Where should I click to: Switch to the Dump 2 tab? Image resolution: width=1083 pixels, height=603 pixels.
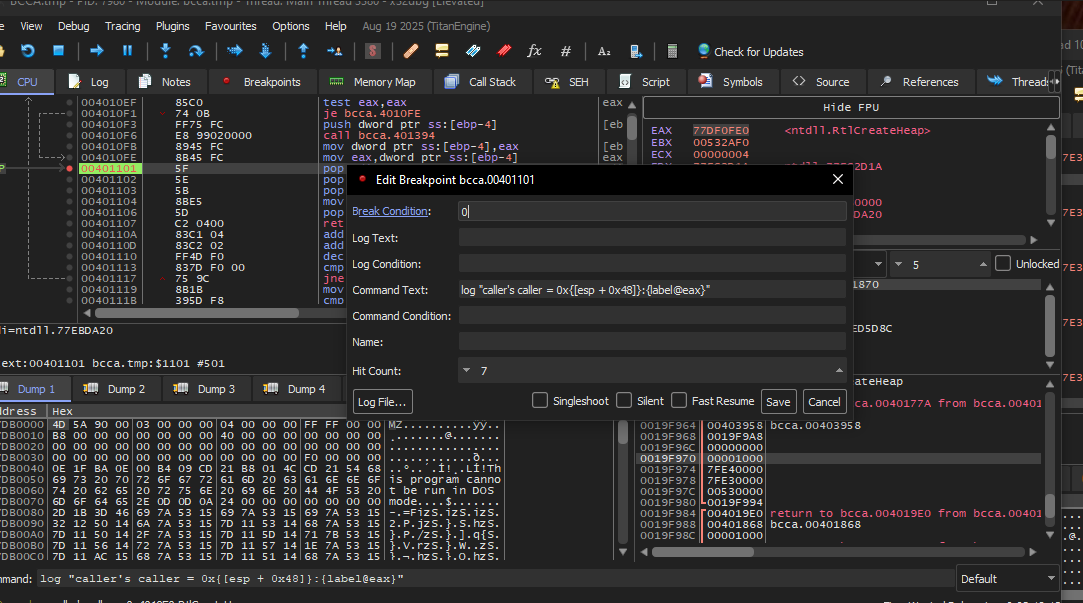click(x=116, y=389)
